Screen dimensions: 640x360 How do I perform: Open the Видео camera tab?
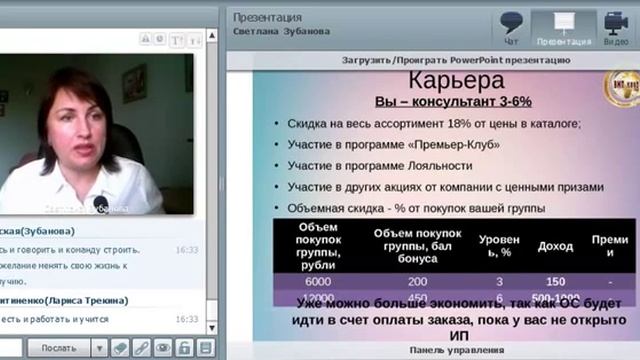coord(616,28)
